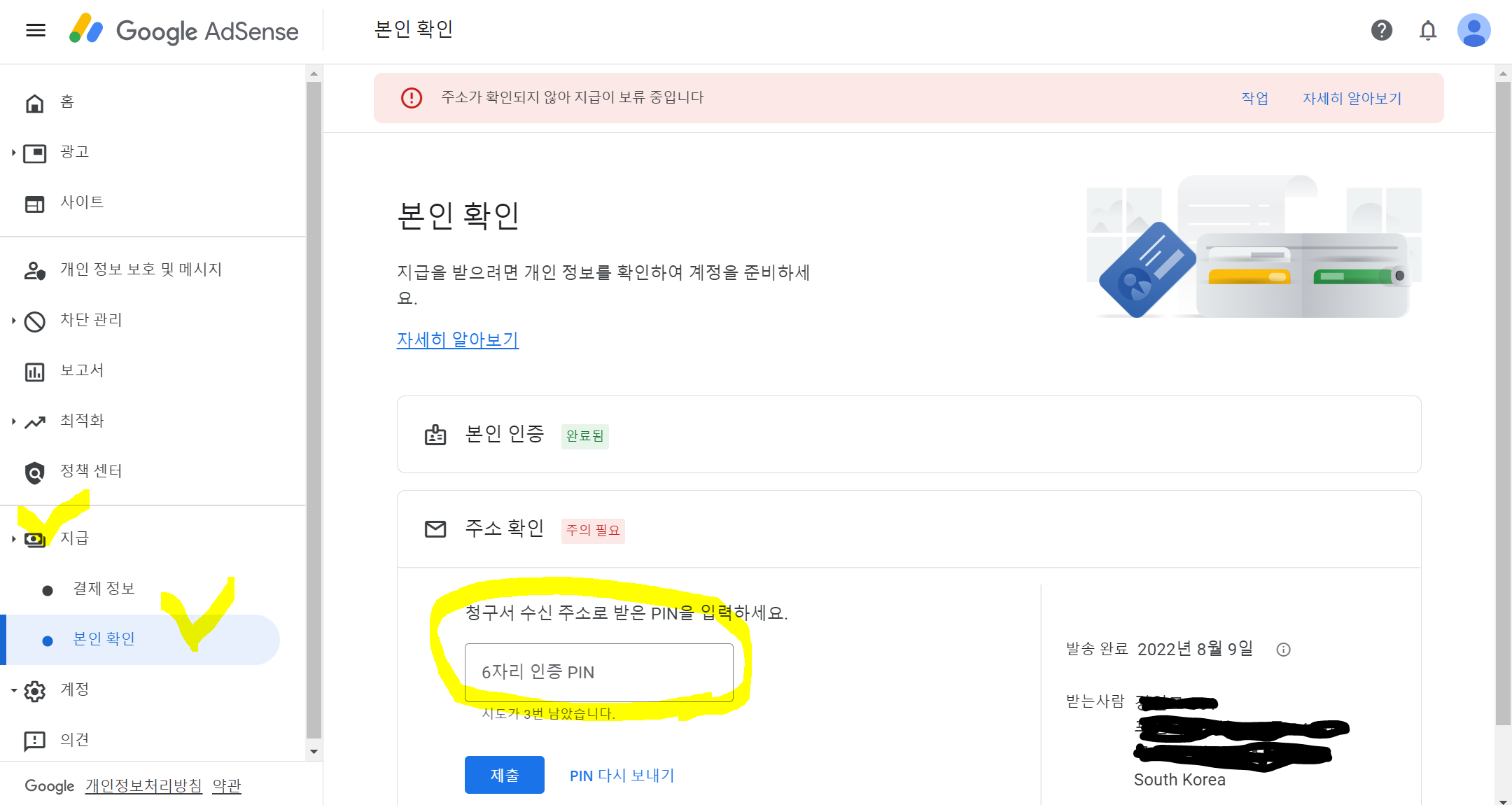Click the 의견 feedback icon
1512x805 pixels.
coord(34,741)
